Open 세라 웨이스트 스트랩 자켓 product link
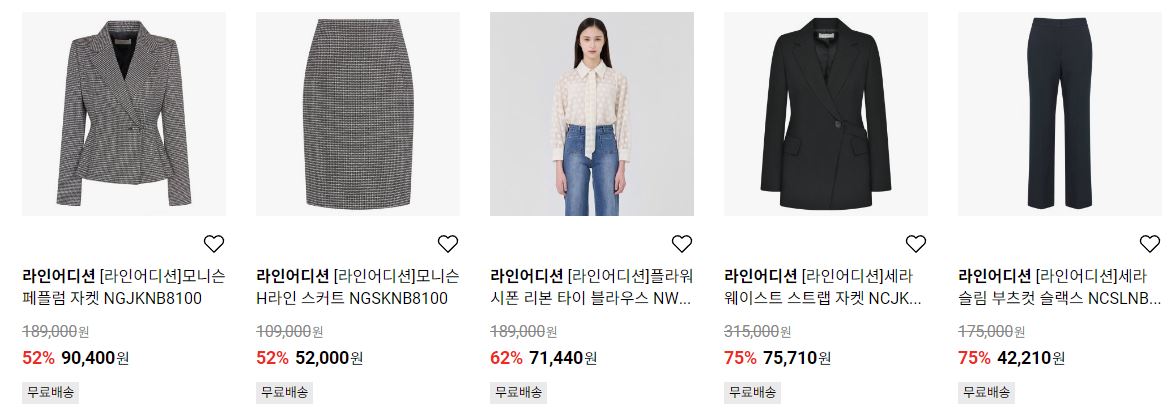The height and width of the screenshot is (413, 1171). click(826, 288)
